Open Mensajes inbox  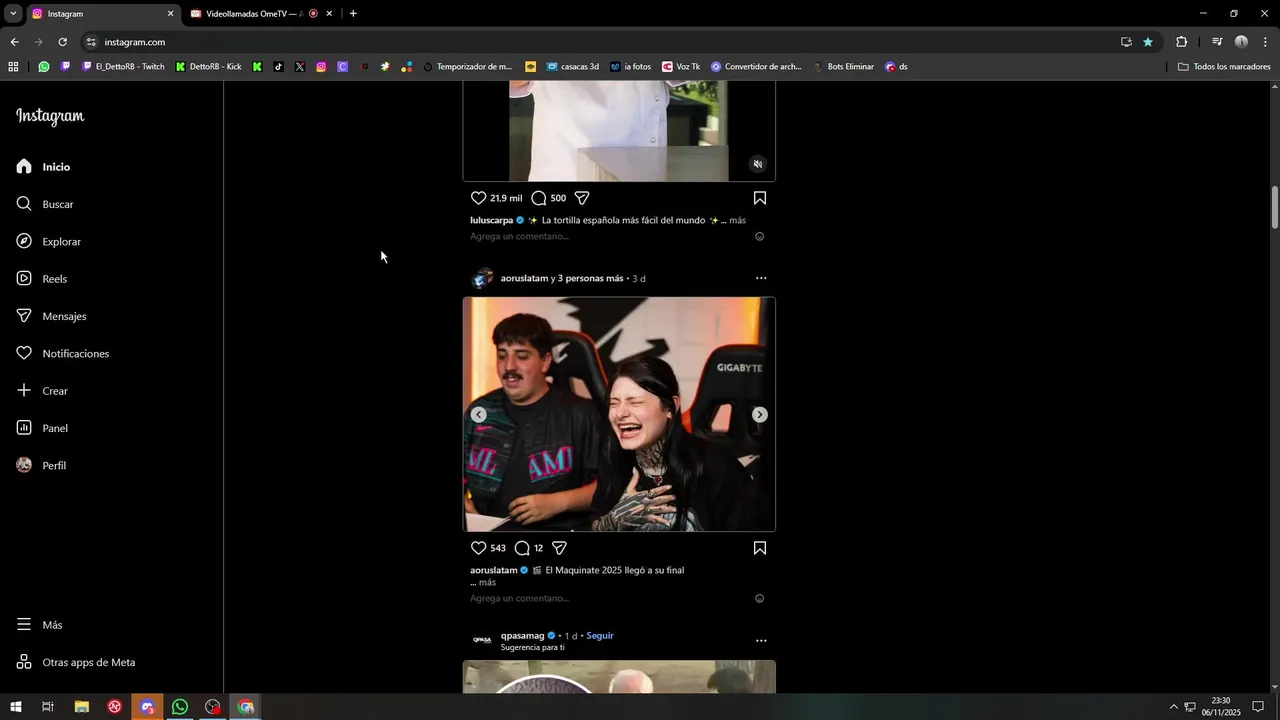(51, 316)
